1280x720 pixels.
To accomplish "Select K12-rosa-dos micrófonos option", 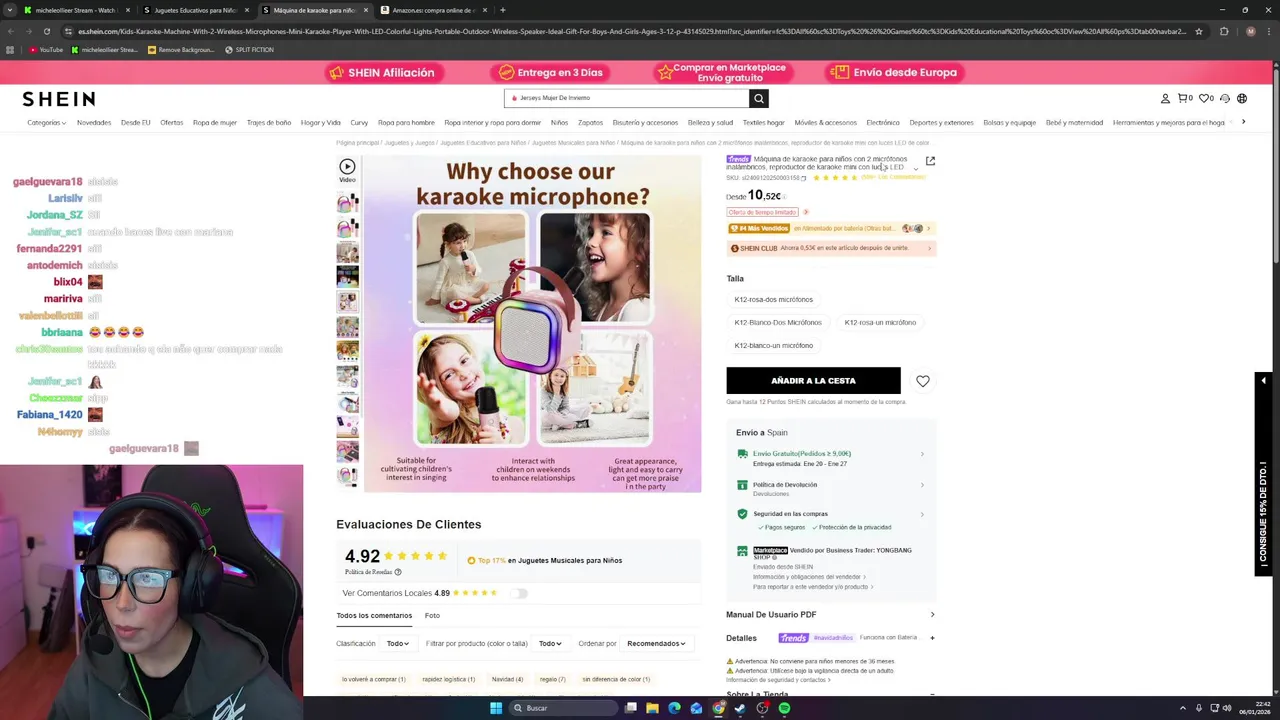I will (x=774, y=299).
